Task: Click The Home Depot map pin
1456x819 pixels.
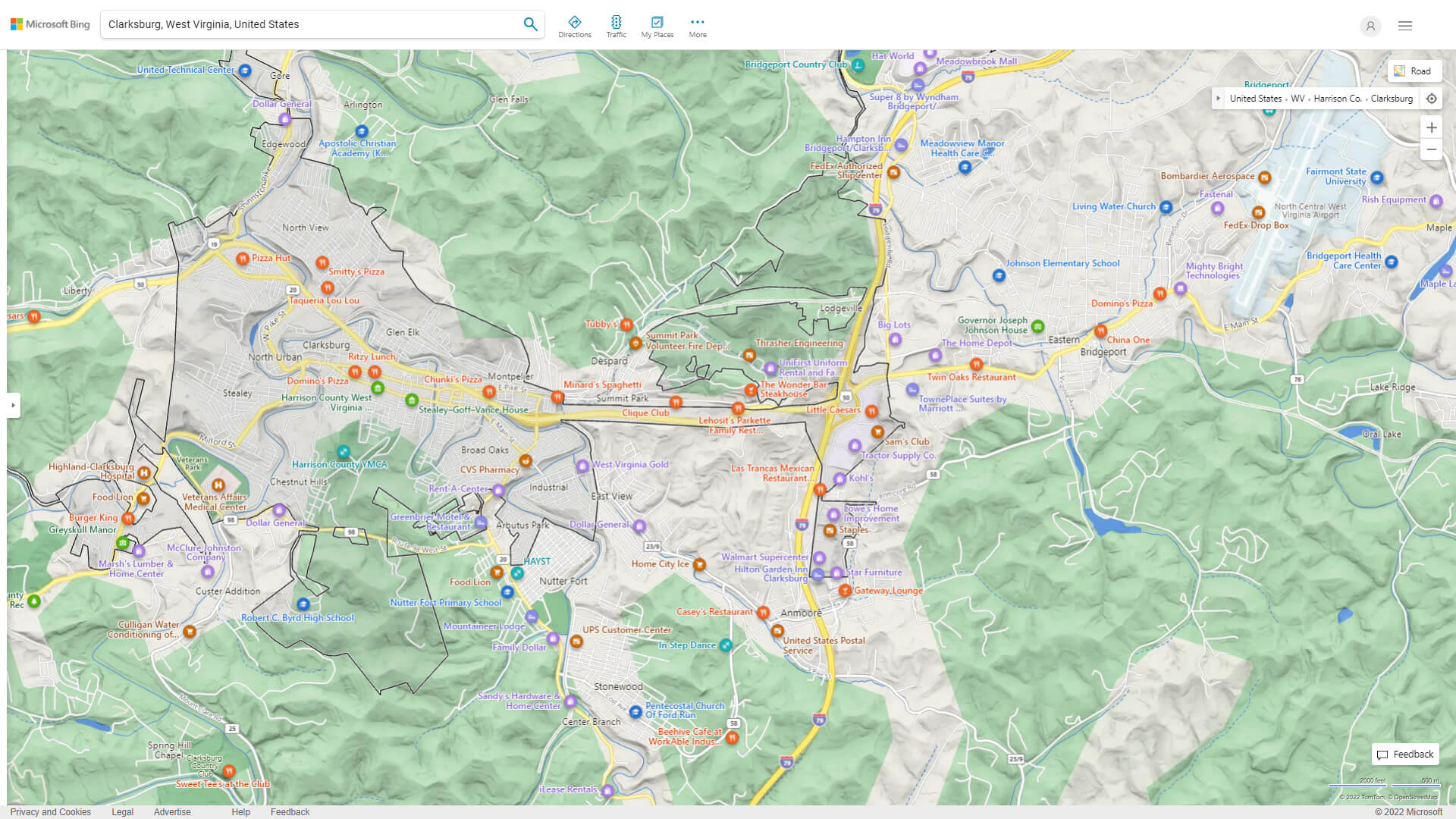Action: click(x=936, y=355)
